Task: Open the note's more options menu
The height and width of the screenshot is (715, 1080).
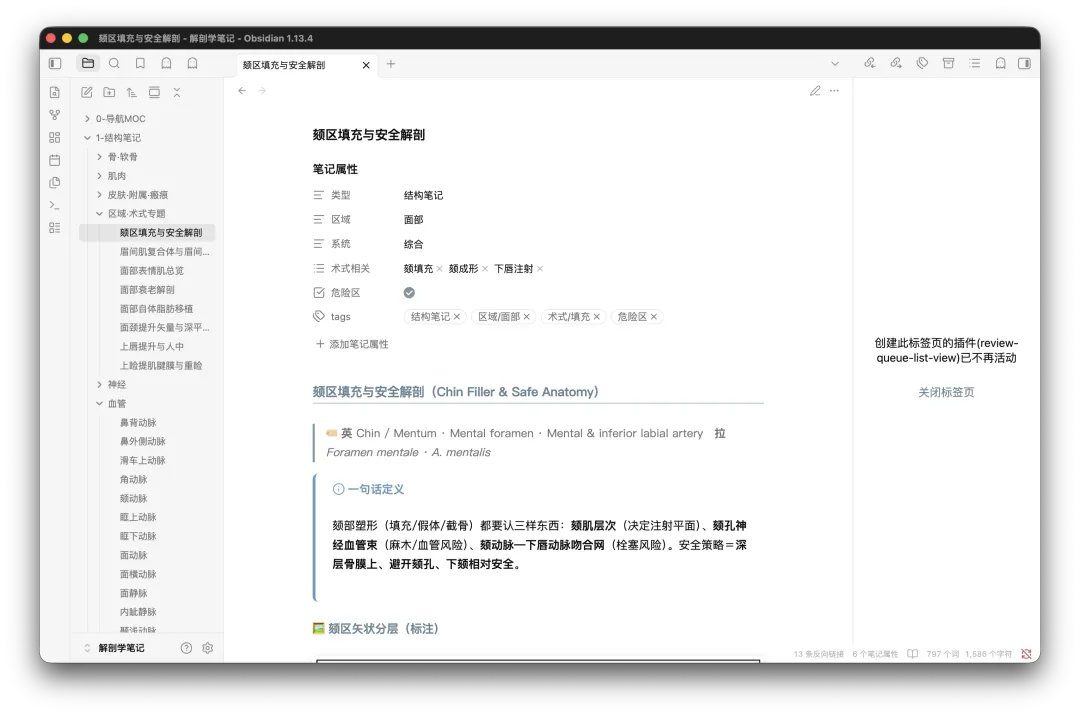Action: click(834, 90)
